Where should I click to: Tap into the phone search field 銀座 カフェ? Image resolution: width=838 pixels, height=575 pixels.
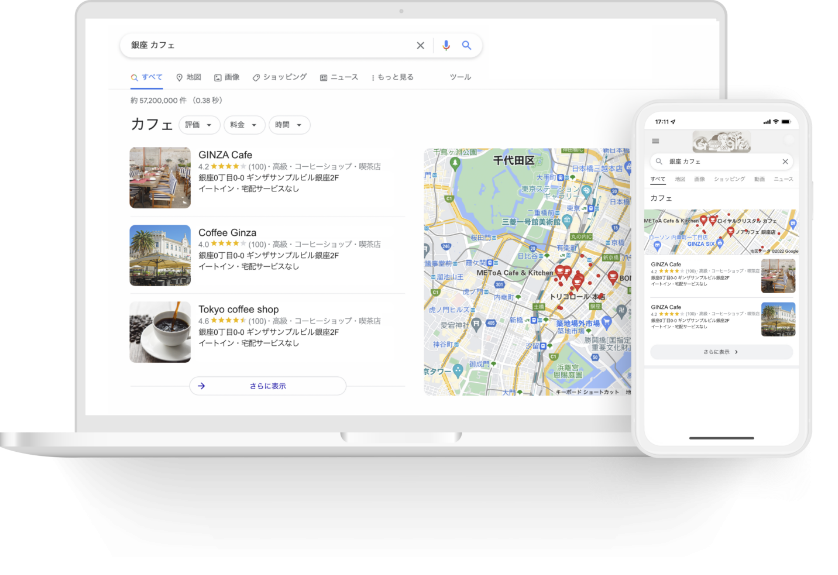pos(721,161)
